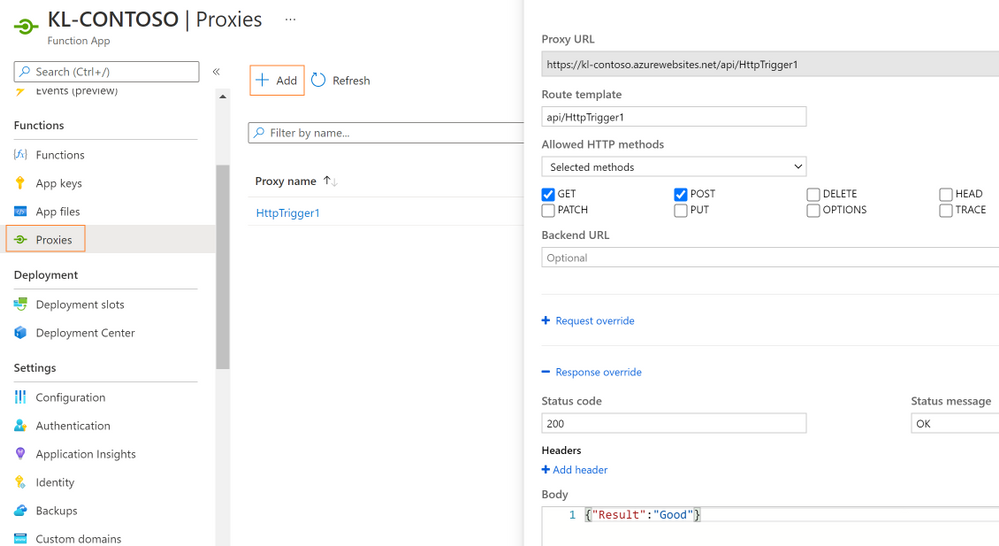Enable the HEAD method checkbox

click(x=945, y=194)
